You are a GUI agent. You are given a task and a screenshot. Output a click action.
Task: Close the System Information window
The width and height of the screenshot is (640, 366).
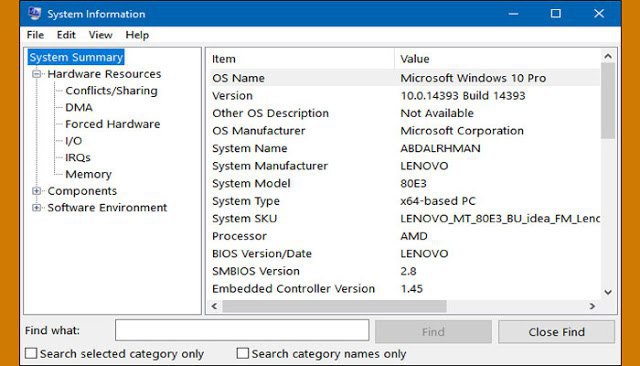(599, 14)
